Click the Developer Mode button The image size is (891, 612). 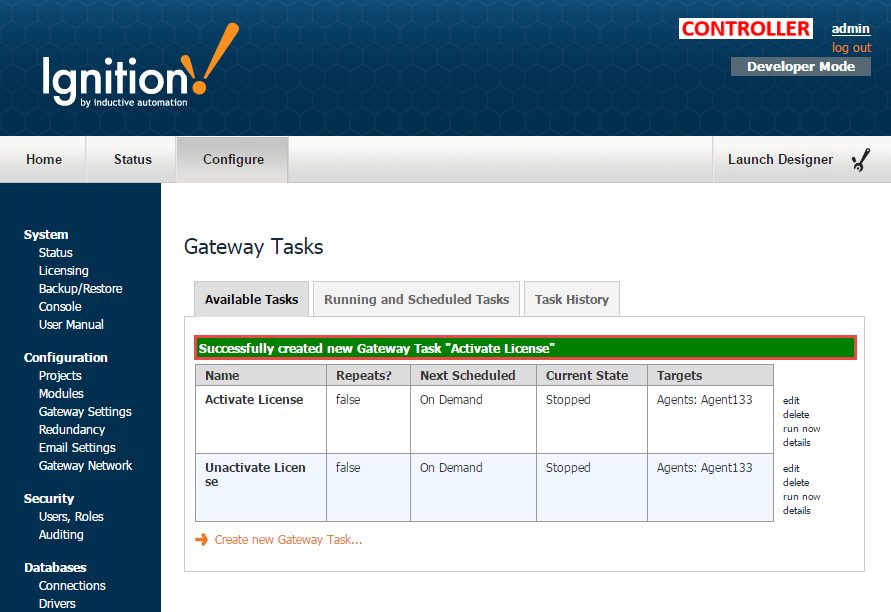tap(801, 66)
